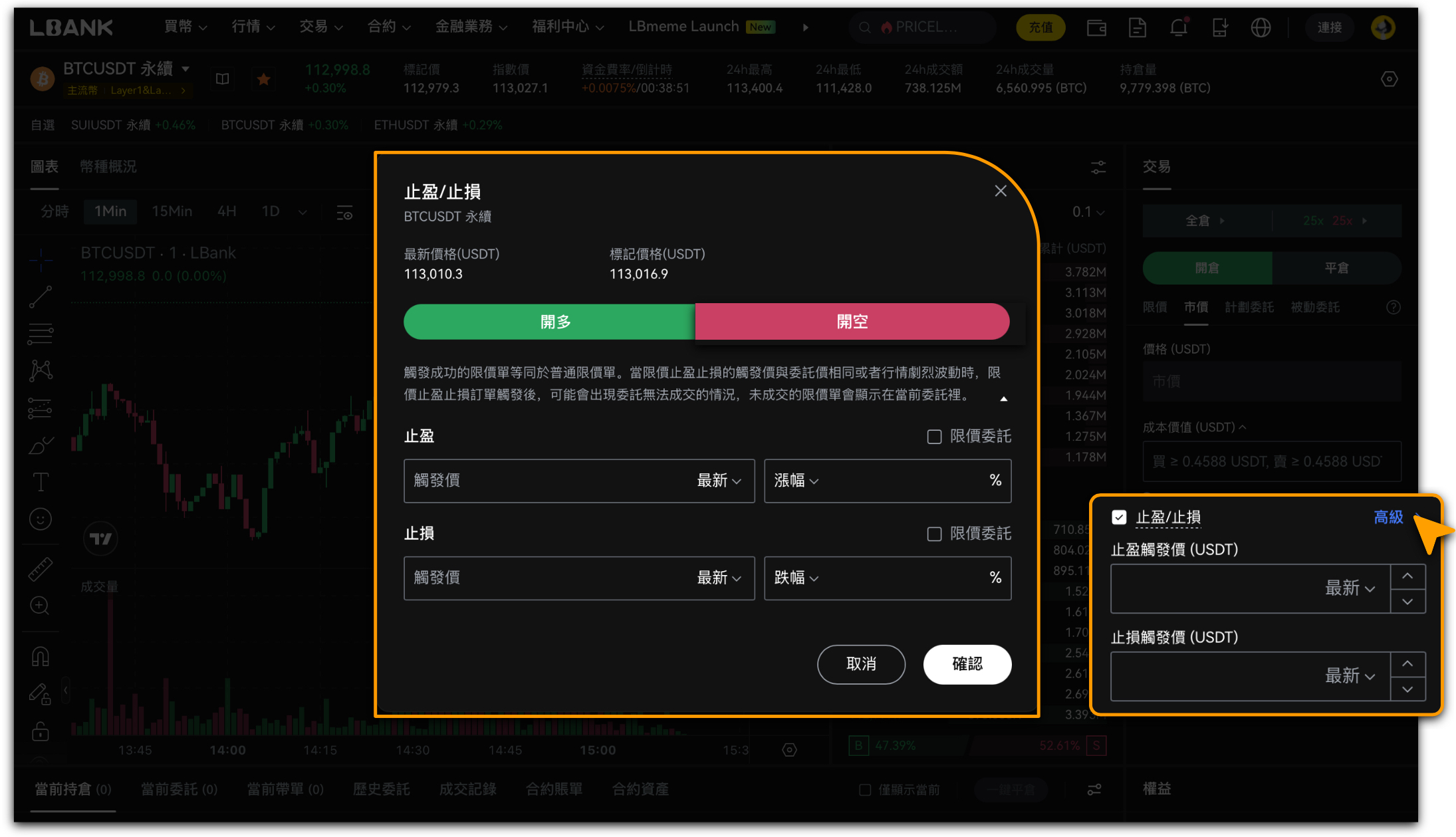Open the 跌幅 dropdown in stop-loss row
1456x837 pixels.
(796, 578)
